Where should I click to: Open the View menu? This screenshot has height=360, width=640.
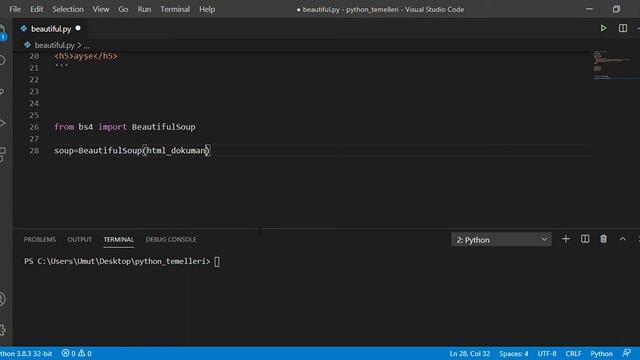click(x=100, y=9)
